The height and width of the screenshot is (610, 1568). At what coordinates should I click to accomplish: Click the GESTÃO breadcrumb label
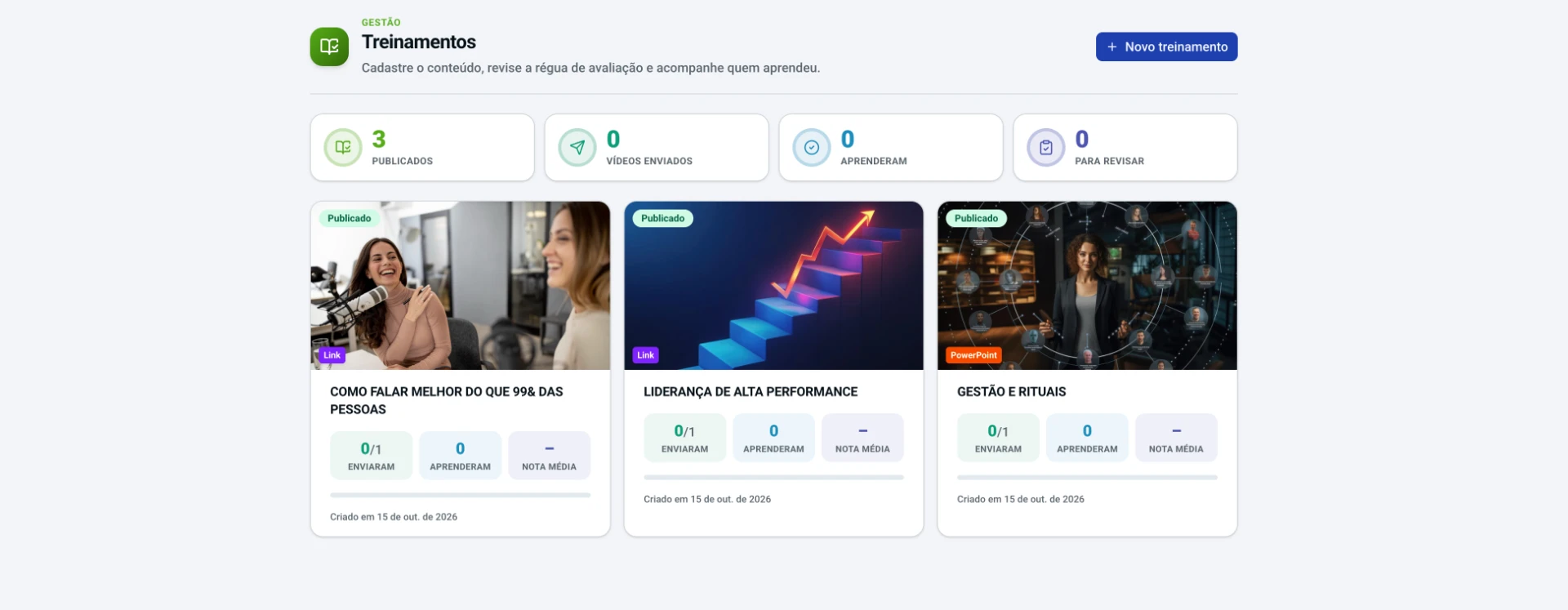pyautogui.click(x=381, y=22)
